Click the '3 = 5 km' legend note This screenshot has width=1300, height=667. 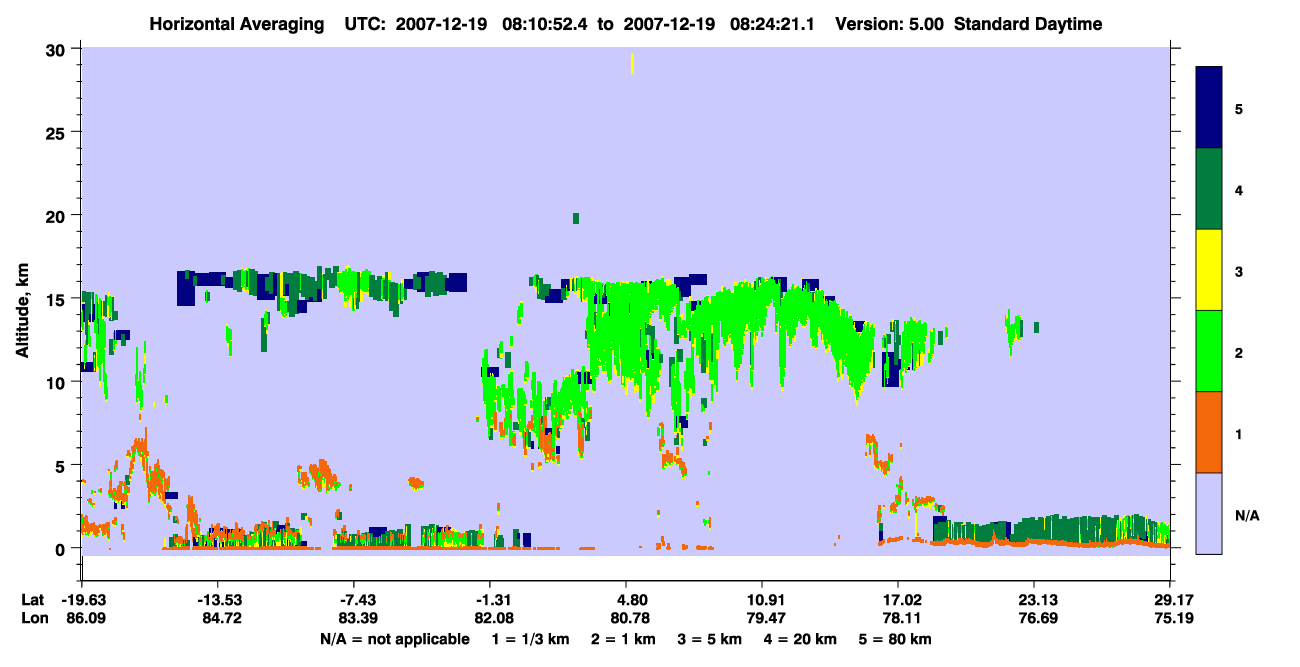pyautogui.click(x=710, y=639)
